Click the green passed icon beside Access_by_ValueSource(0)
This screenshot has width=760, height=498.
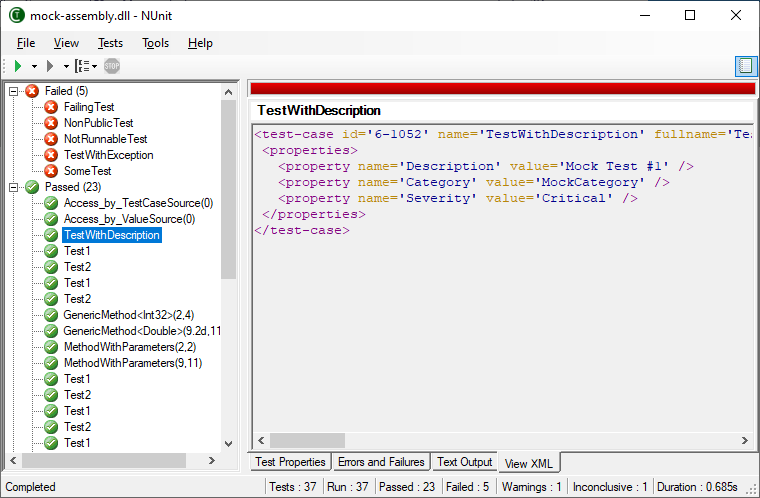coord(51,219)
